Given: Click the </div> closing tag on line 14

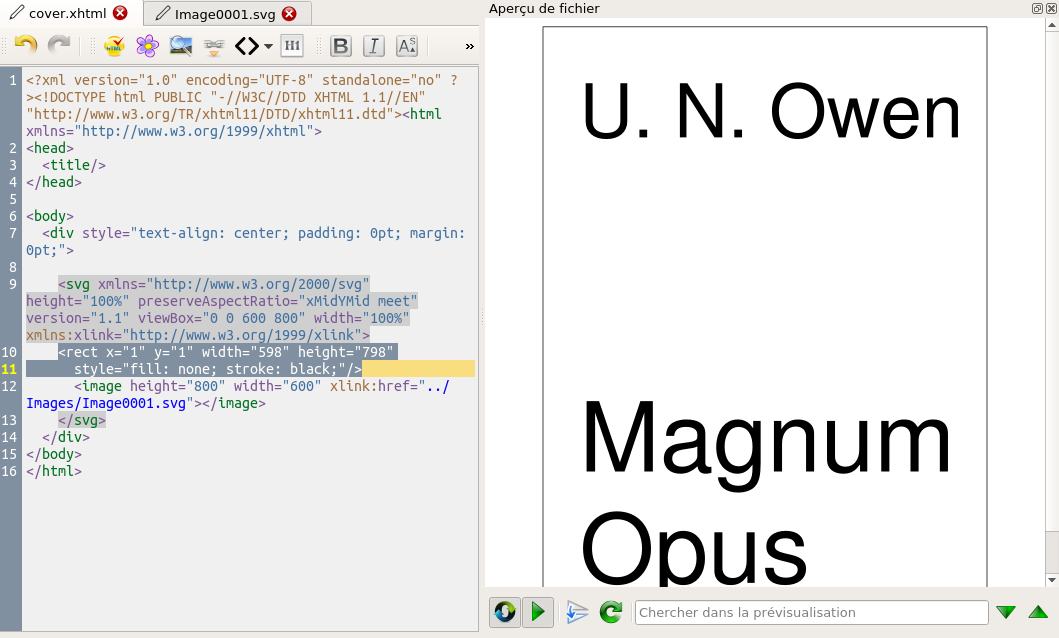Looking at the screenshot, I should click(66, 437).
